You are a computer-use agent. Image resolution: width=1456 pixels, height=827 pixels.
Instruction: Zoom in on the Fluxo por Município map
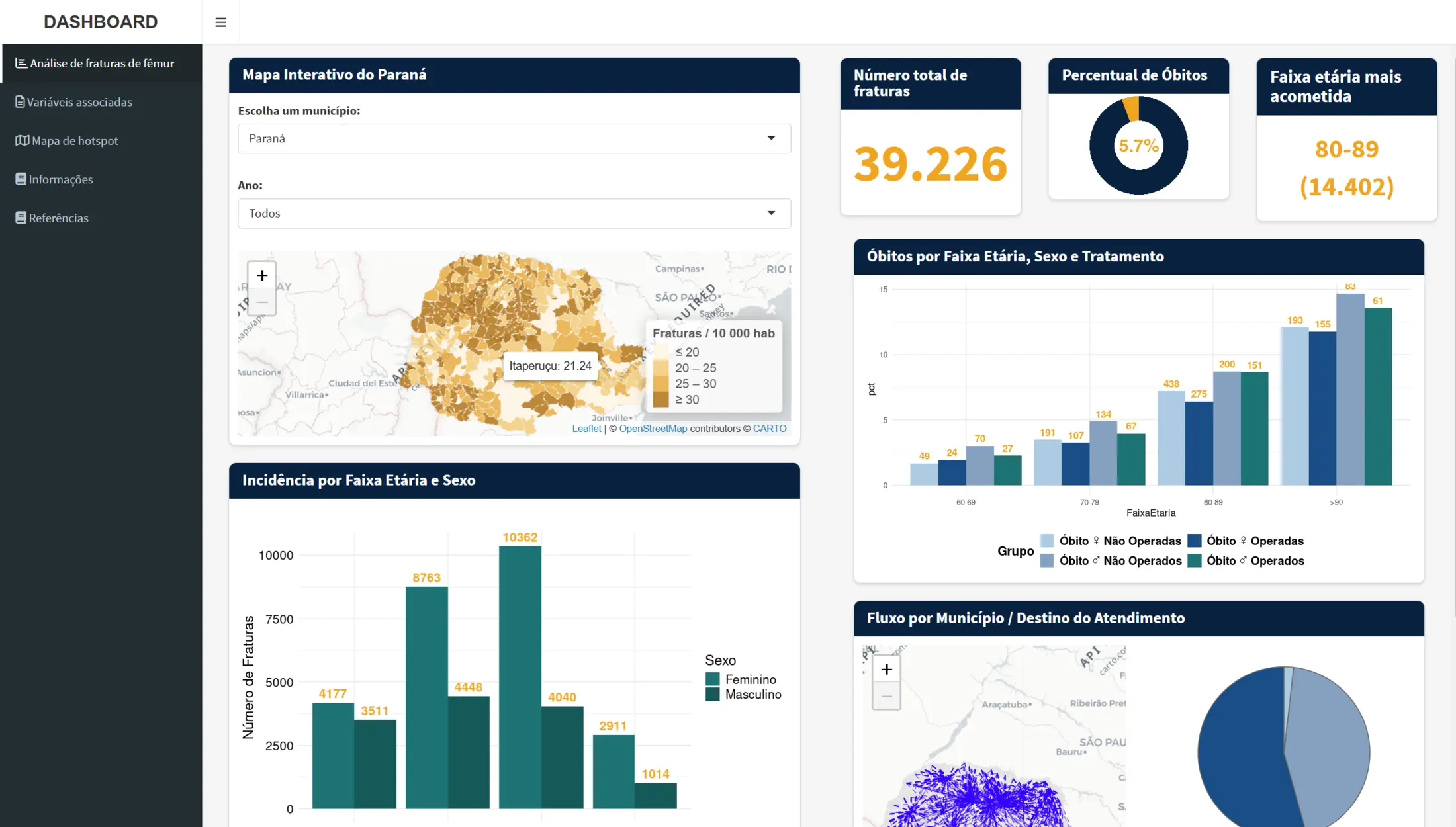tap(886, 670)
